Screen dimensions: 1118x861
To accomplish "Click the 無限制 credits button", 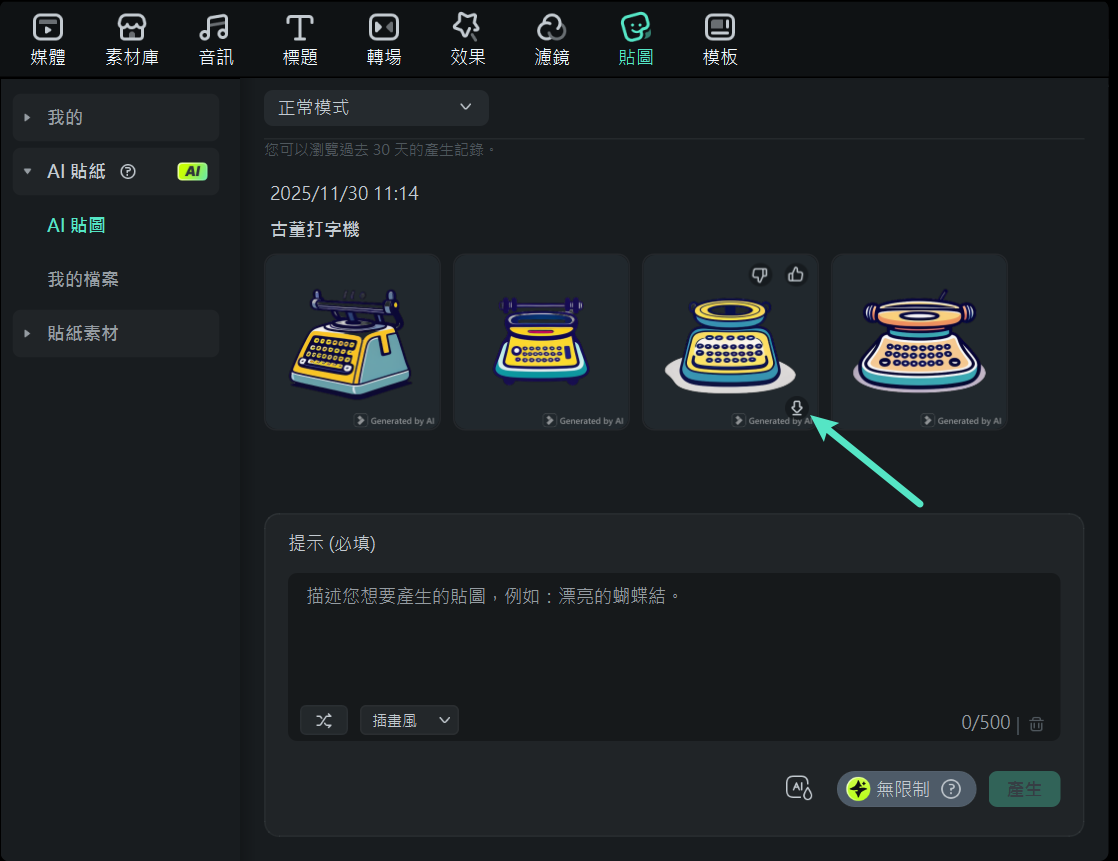I will click(x=905, y=789).
